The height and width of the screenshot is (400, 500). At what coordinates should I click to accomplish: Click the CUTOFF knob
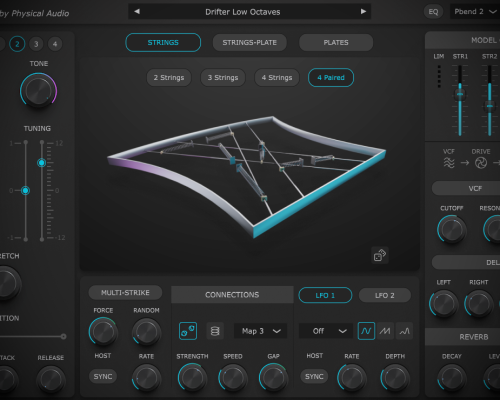pos(452,229)
